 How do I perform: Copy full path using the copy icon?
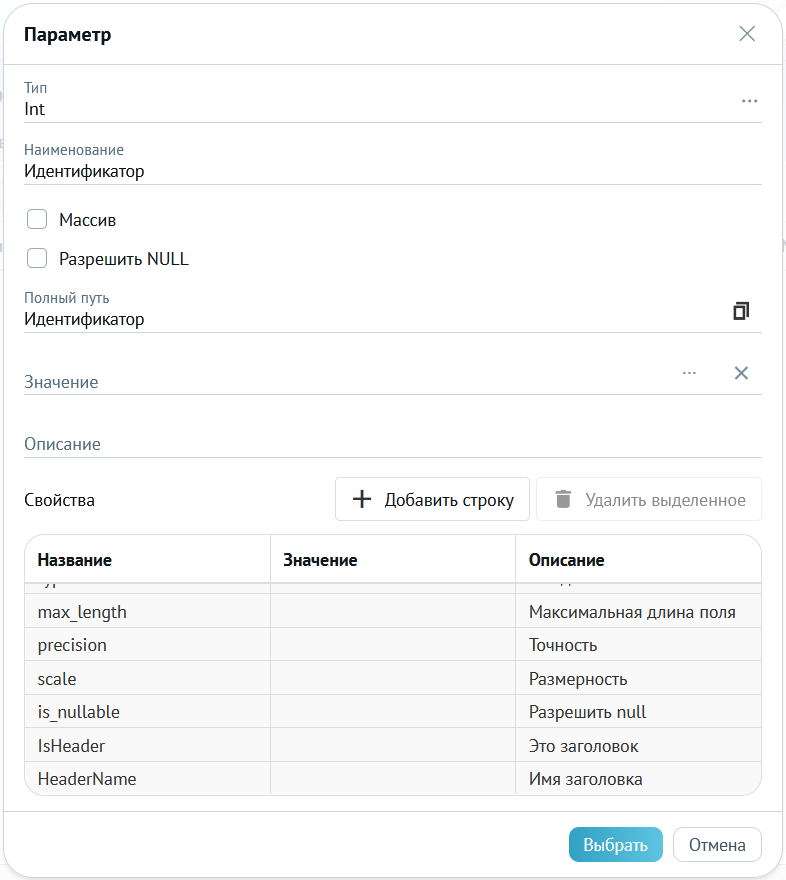(x=741, y=311)
